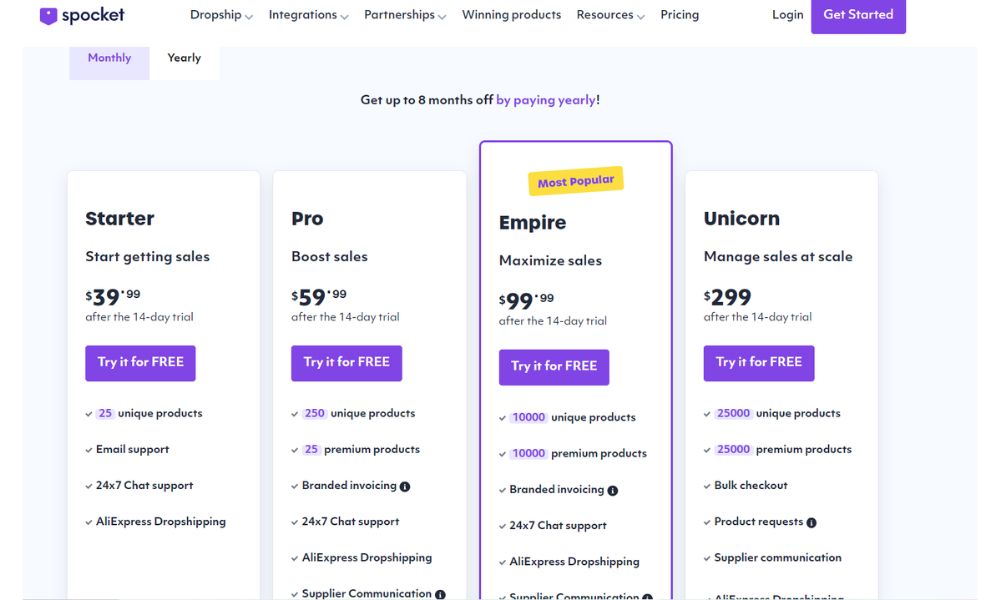Click info icon beside Pro Branded invoicing

[x=405, y=487]
